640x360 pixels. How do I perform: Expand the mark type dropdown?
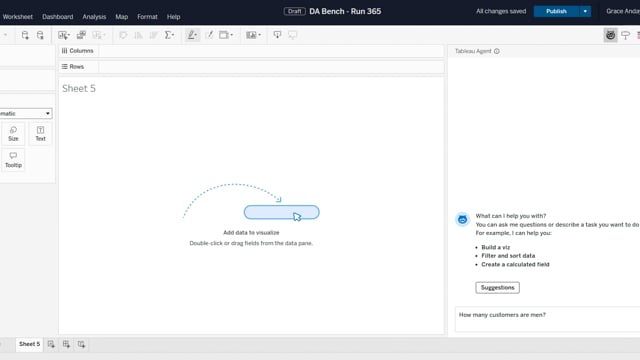tap(25, 113)
